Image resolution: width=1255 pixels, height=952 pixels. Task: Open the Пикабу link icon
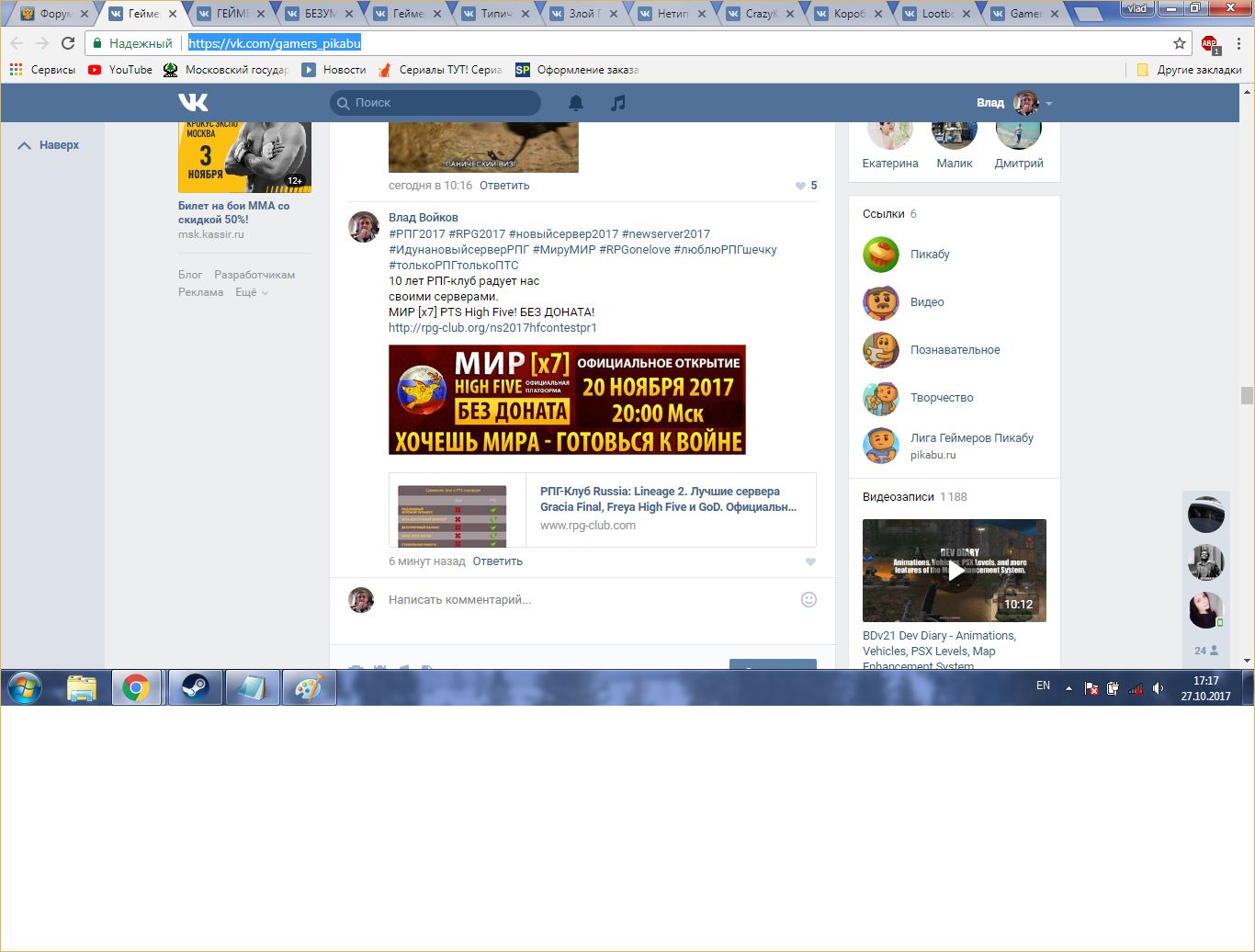pos(880,255)
